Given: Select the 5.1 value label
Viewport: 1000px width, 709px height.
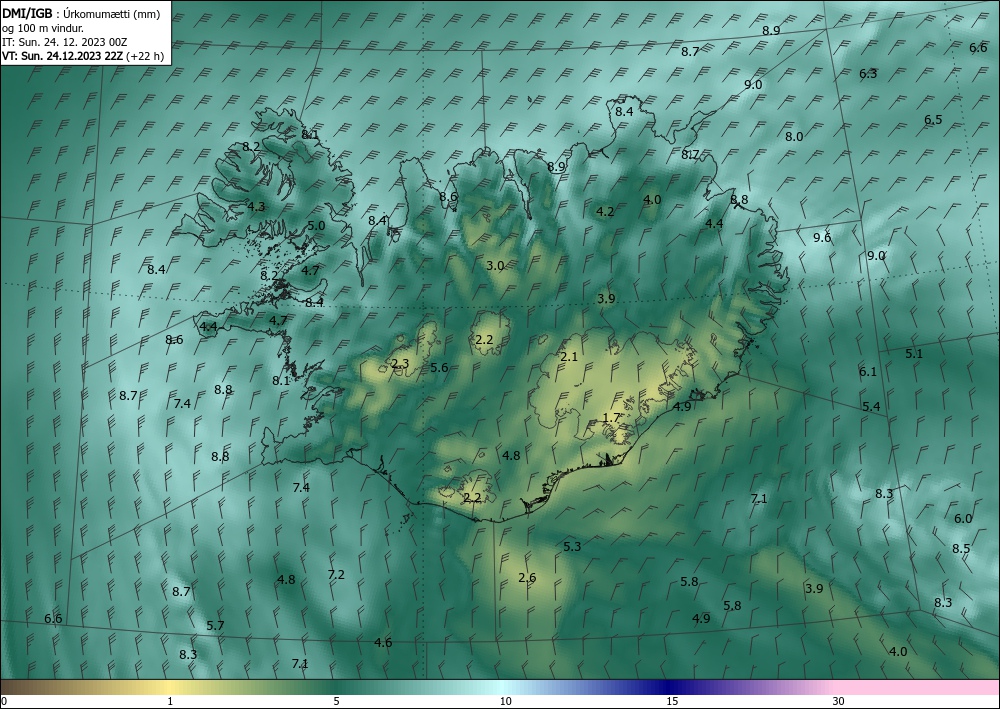Looking at the screenshot, I should (x=914, y=354).
